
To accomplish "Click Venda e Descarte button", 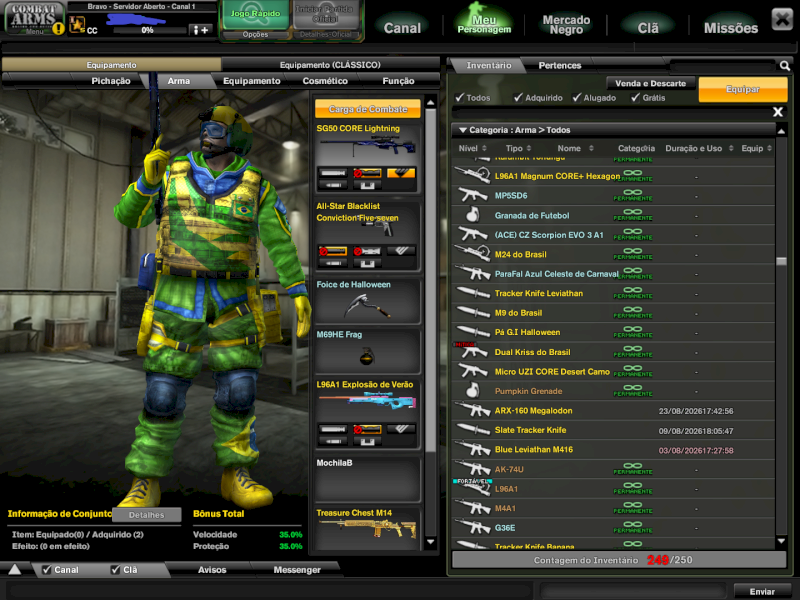I will (651, 83).
